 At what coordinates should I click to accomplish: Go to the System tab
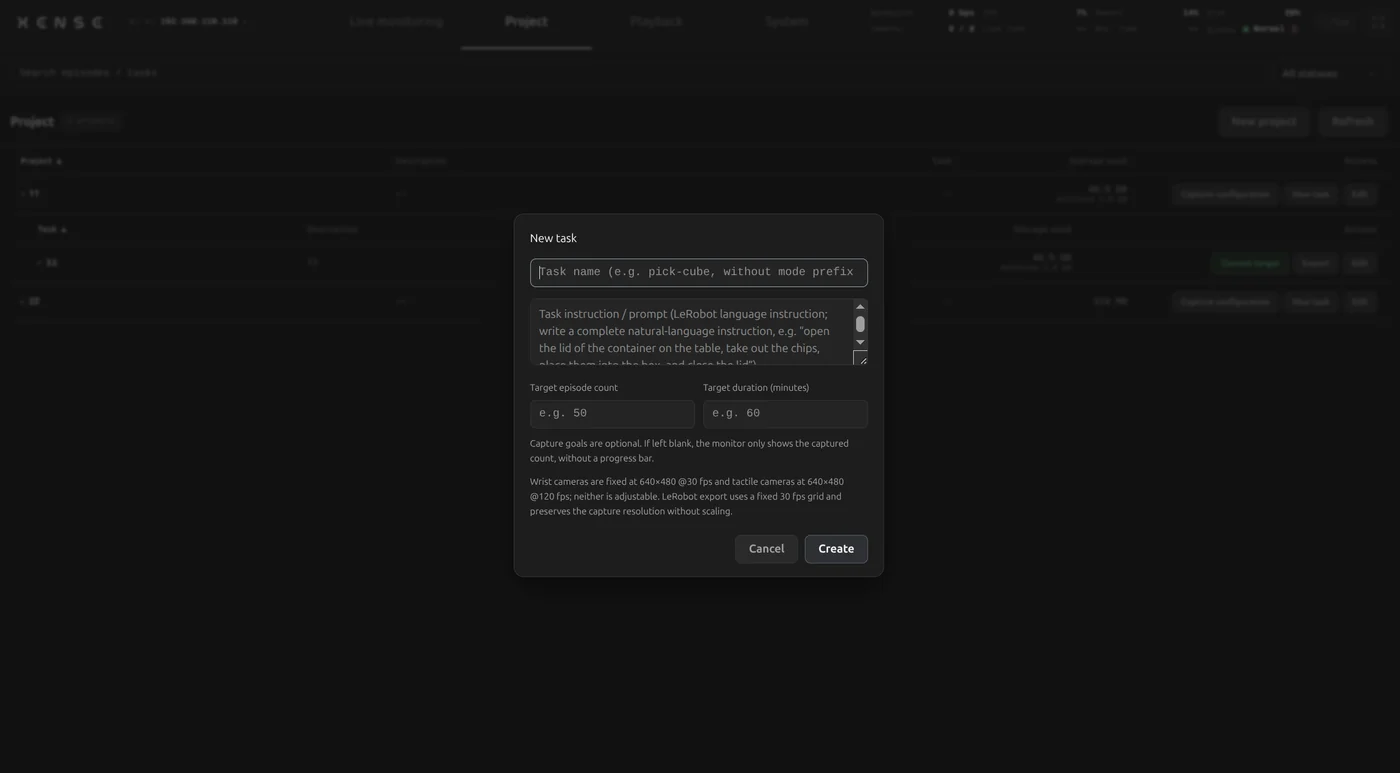click(786, 21)
